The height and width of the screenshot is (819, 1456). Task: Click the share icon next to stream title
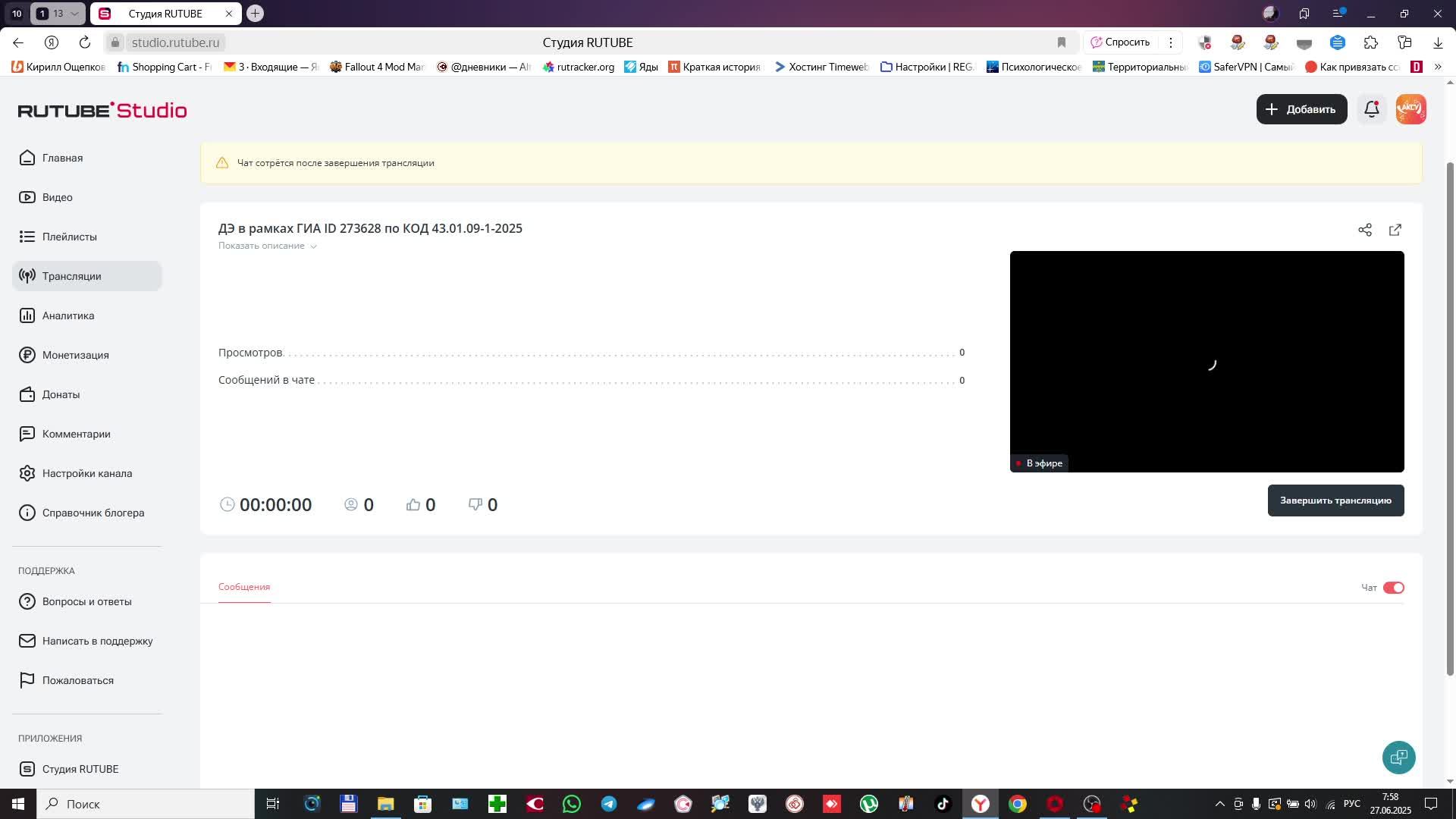1365,230
